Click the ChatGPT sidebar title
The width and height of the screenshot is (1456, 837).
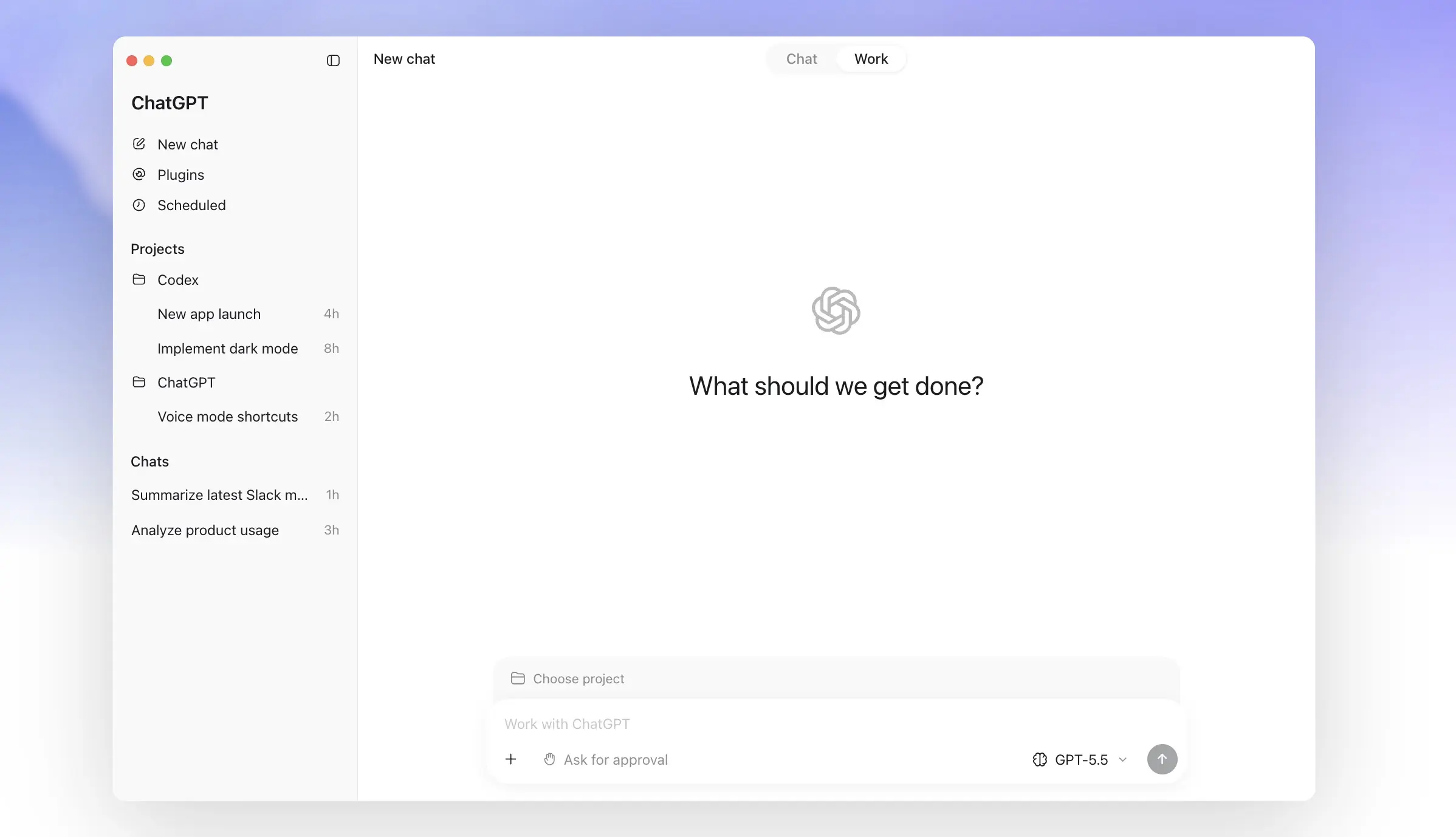click(170, 103)
